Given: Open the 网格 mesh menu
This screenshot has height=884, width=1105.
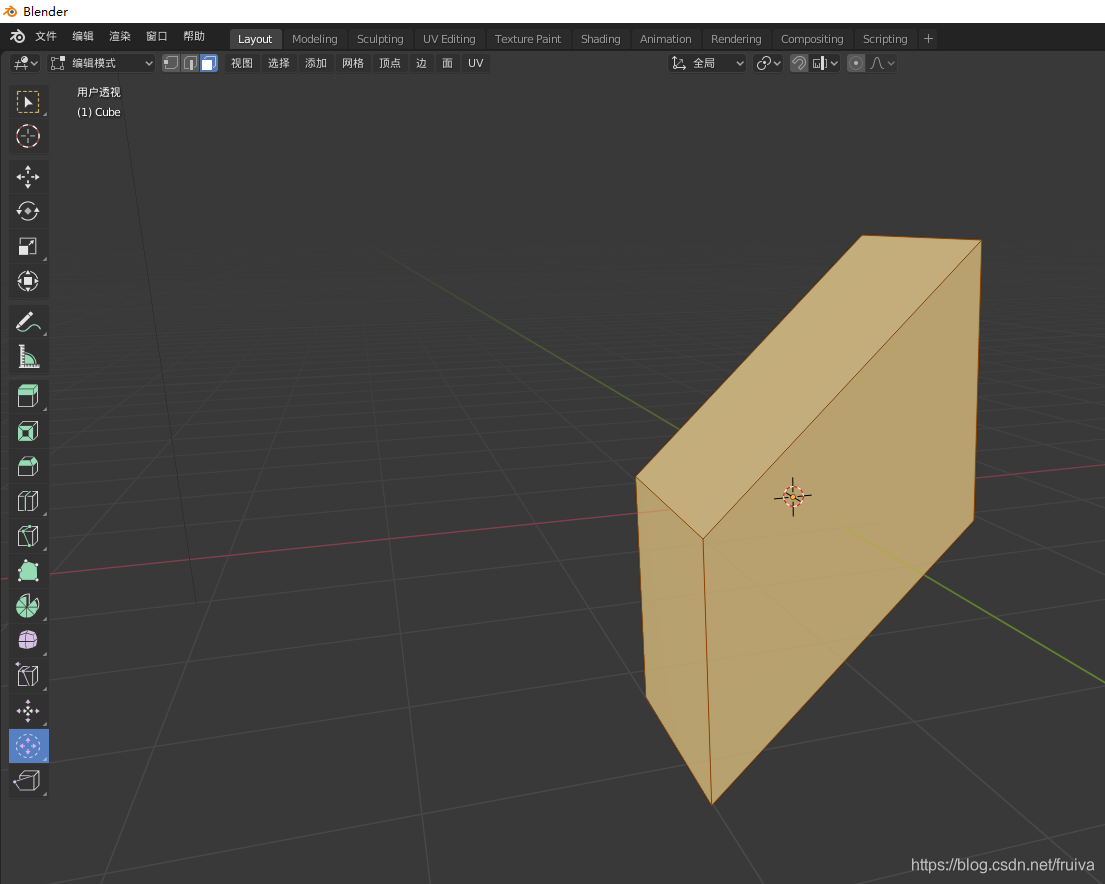Looking at the screenshot, I should [x=353, y=63].
